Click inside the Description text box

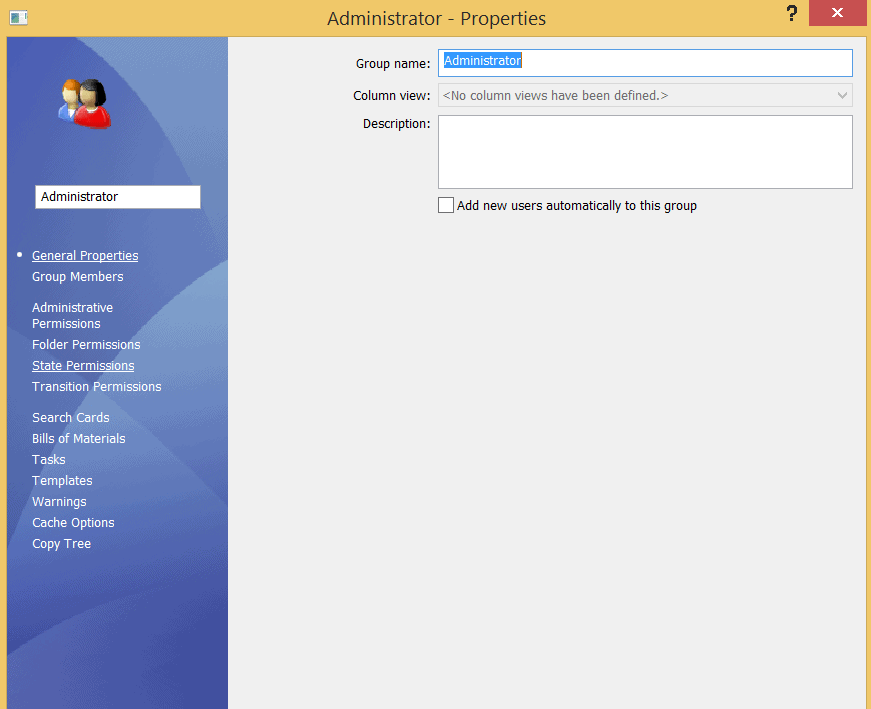click(x=645, y=152)
